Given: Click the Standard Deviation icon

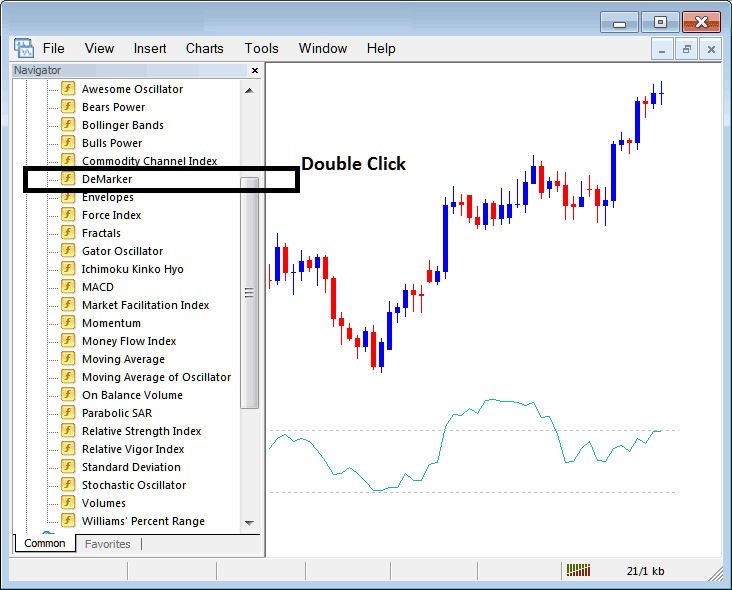Looking at the screenshot, I should [68, 466].
